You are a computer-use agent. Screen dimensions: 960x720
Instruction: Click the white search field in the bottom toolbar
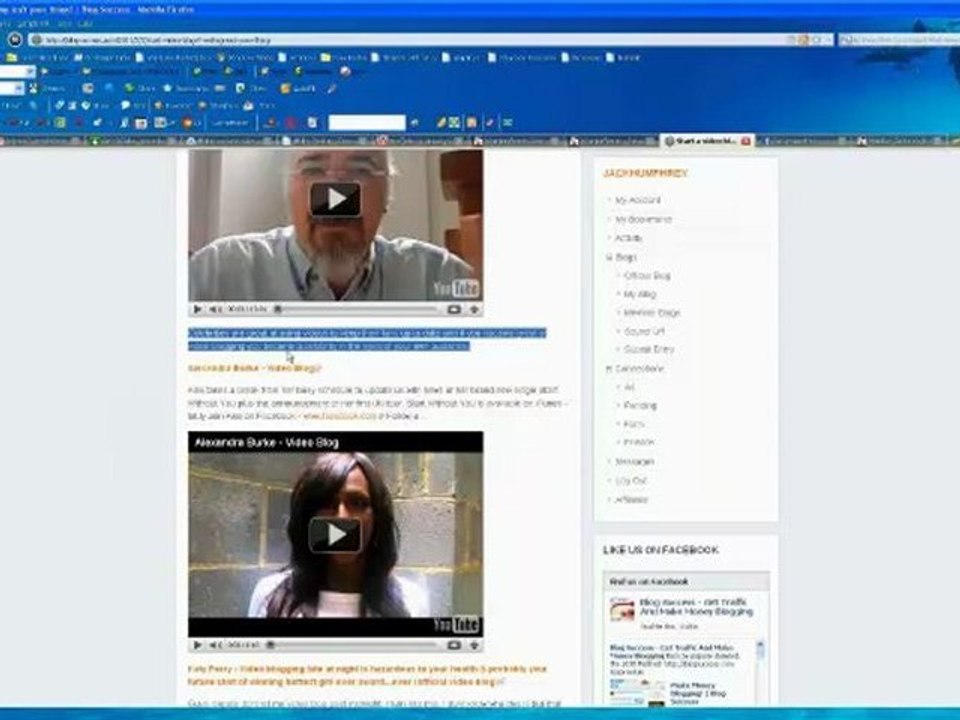coord(367,122)
